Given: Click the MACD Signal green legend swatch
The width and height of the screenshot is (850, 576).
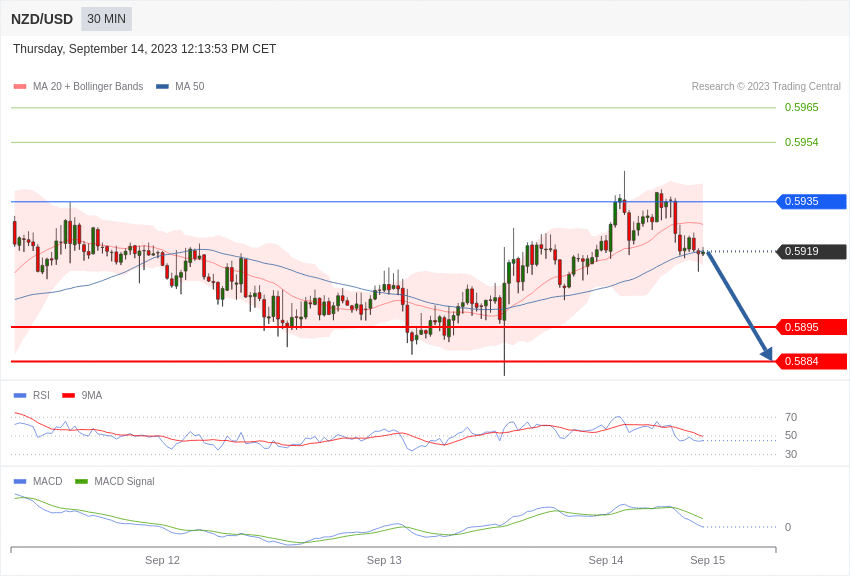Looking at the screenshot, I should pos(81,481).
